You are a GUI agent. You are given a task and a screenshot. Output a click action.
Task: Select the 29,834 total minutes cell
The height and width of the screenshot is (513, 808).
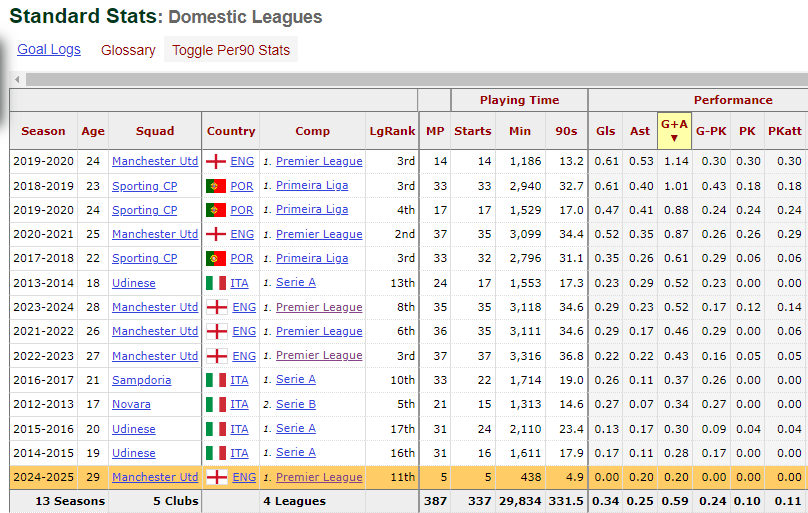click(x=520, y=501)
